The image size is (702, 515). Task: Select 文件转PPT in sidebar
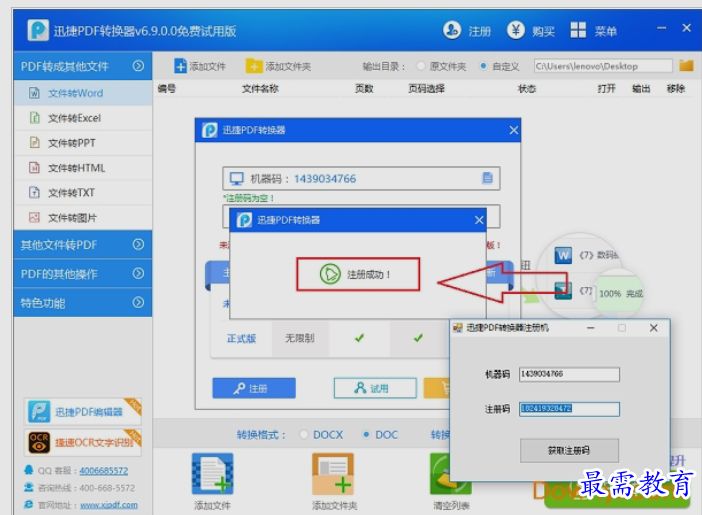[x=83, y=143]
